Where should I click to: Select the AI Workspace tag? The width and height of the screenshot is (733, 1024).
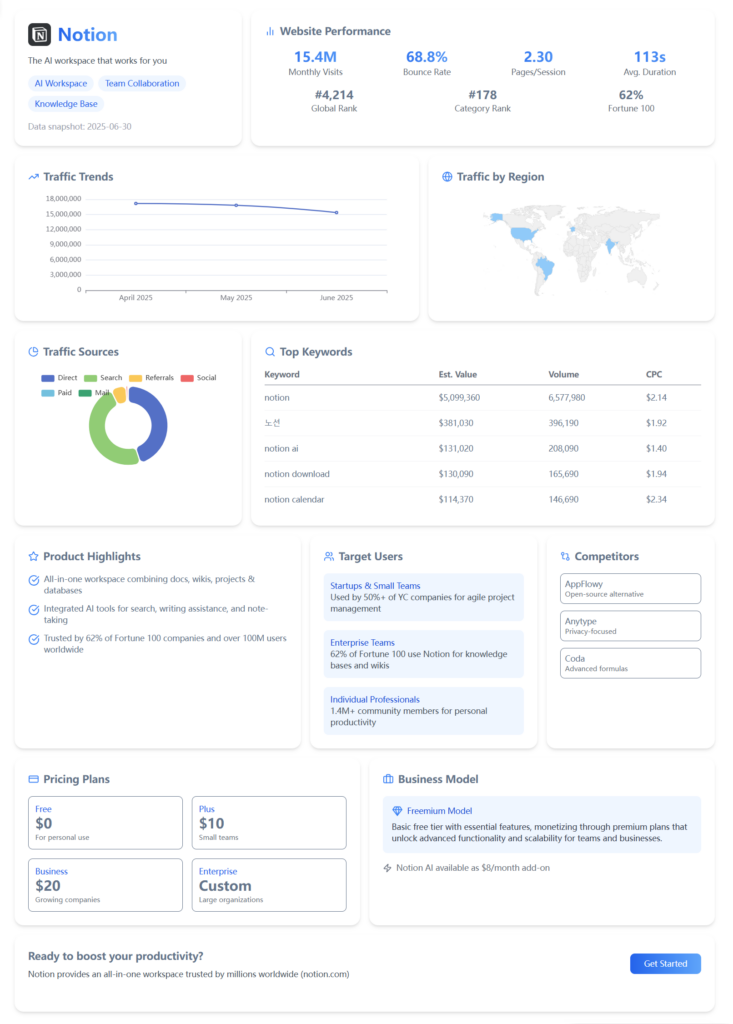[60, 84]
